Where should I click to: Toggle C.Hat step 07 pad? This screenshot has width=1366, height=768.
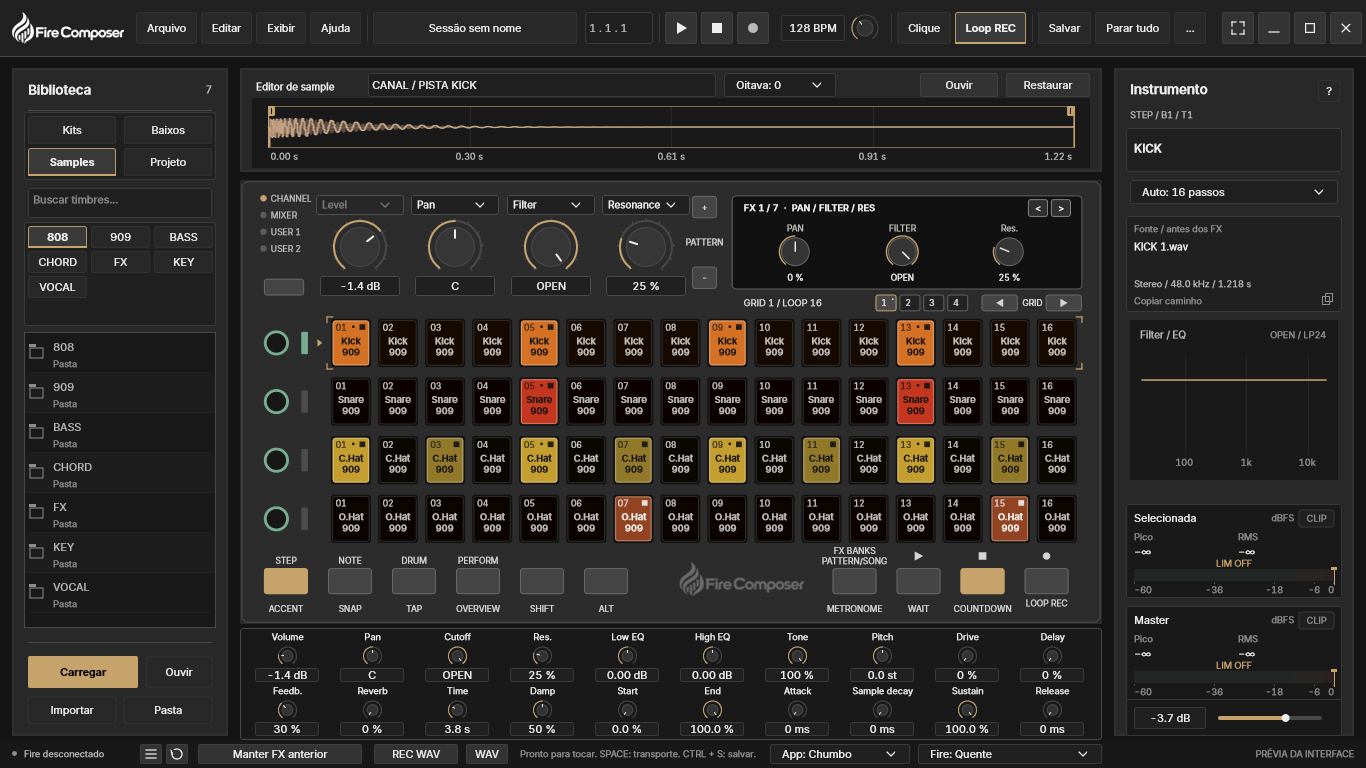point(634,459)
